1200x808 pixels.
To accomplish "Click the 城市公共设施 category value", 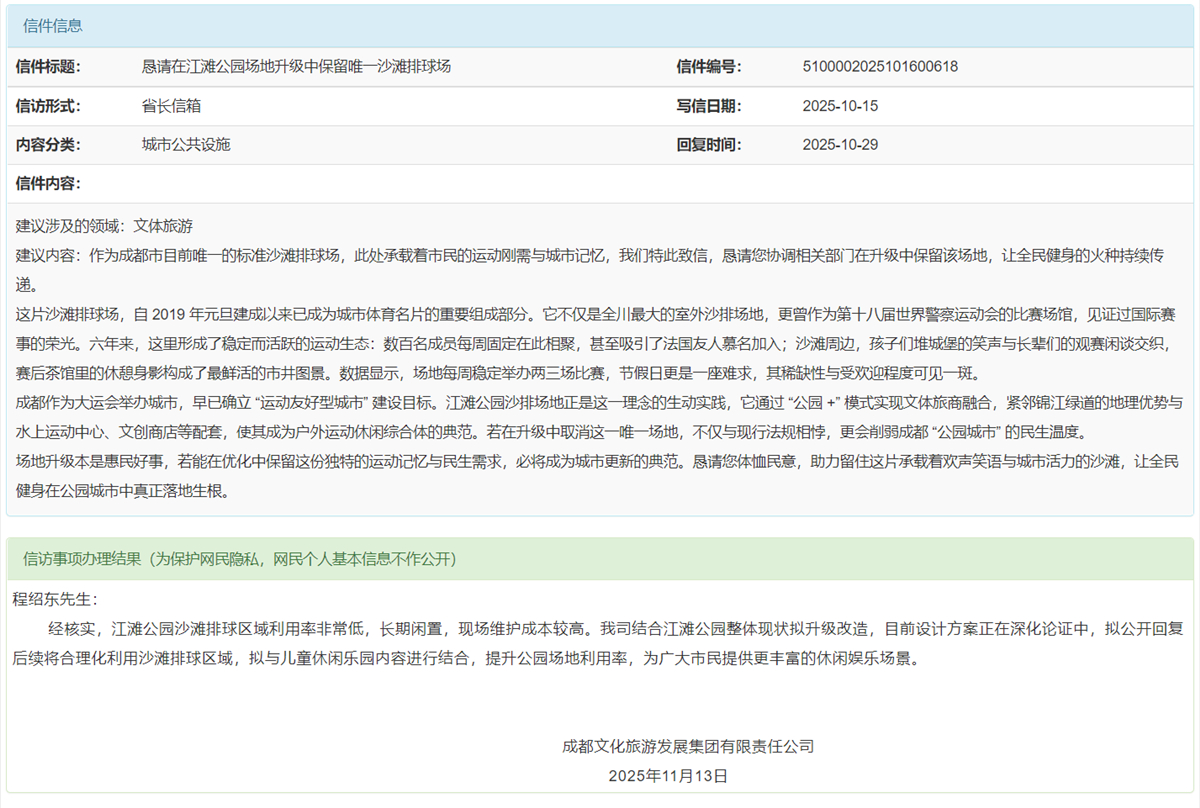I will 186,145.
